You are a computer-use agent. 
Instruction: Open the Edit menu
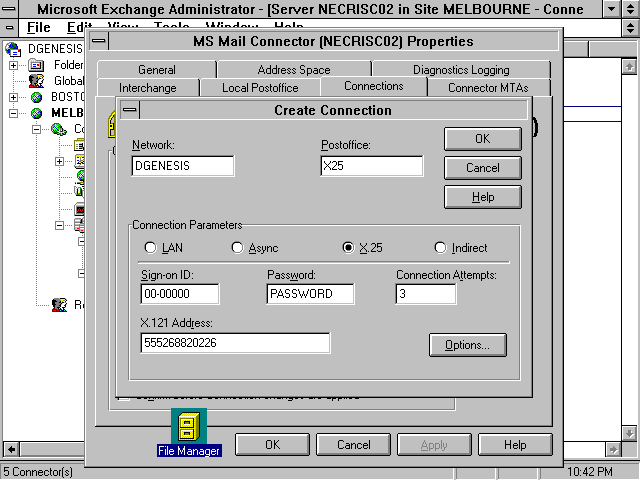(x=77, y=27)
